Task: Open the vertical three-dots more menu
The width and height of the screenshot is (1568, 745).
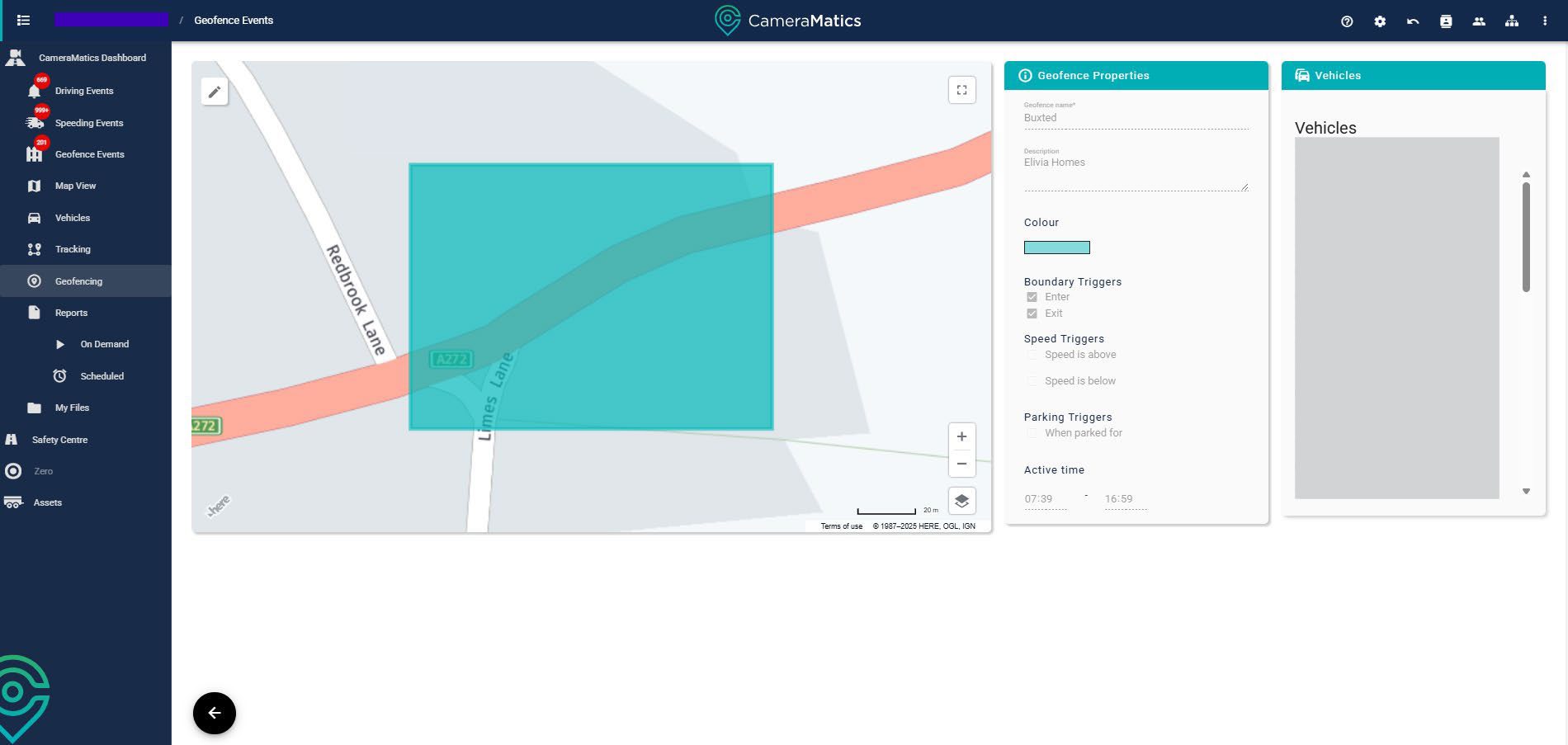Action: point(1545,21)
